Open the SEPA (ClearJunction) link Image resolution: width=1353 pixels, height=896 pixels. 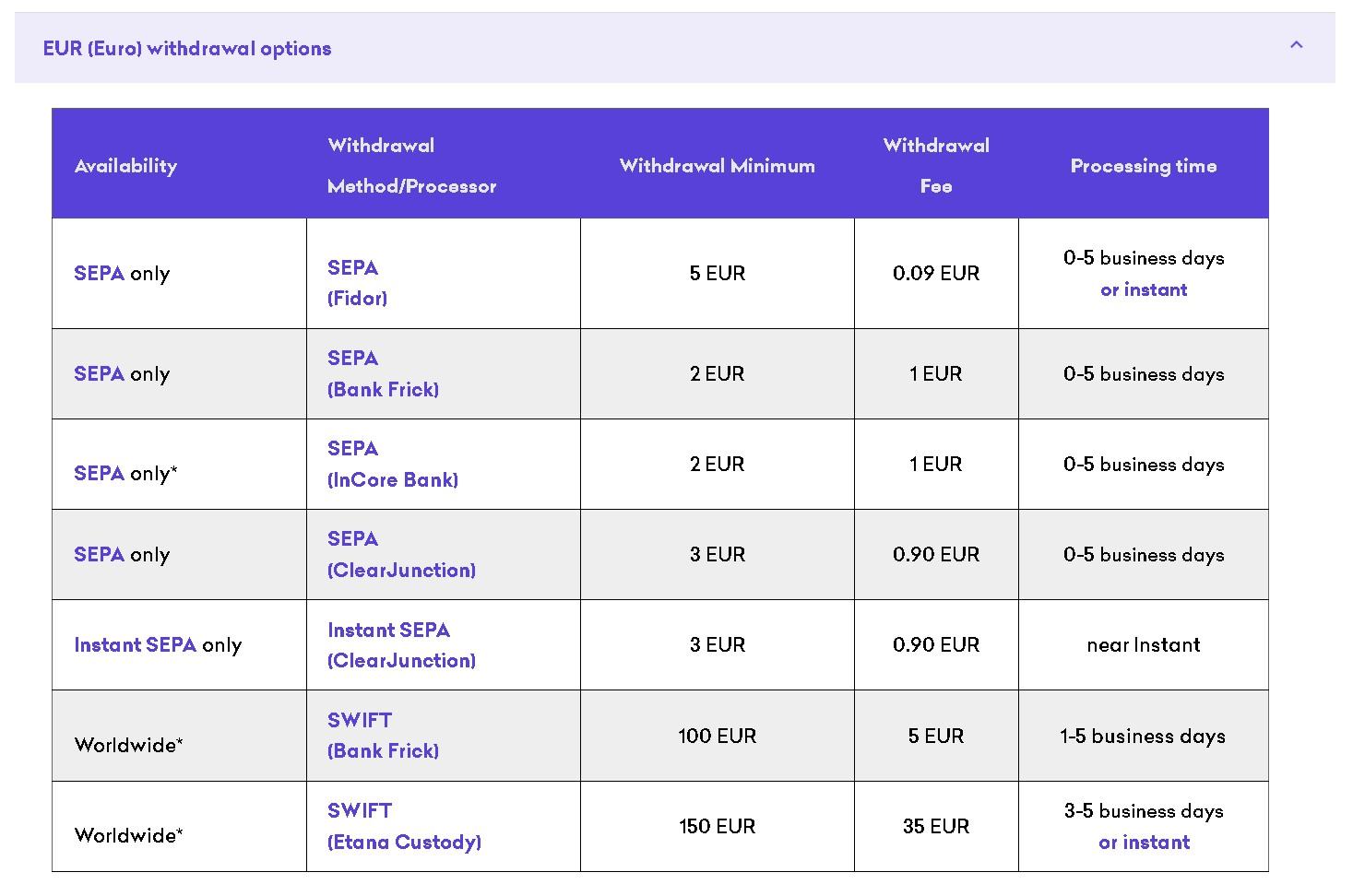[401, 555]
